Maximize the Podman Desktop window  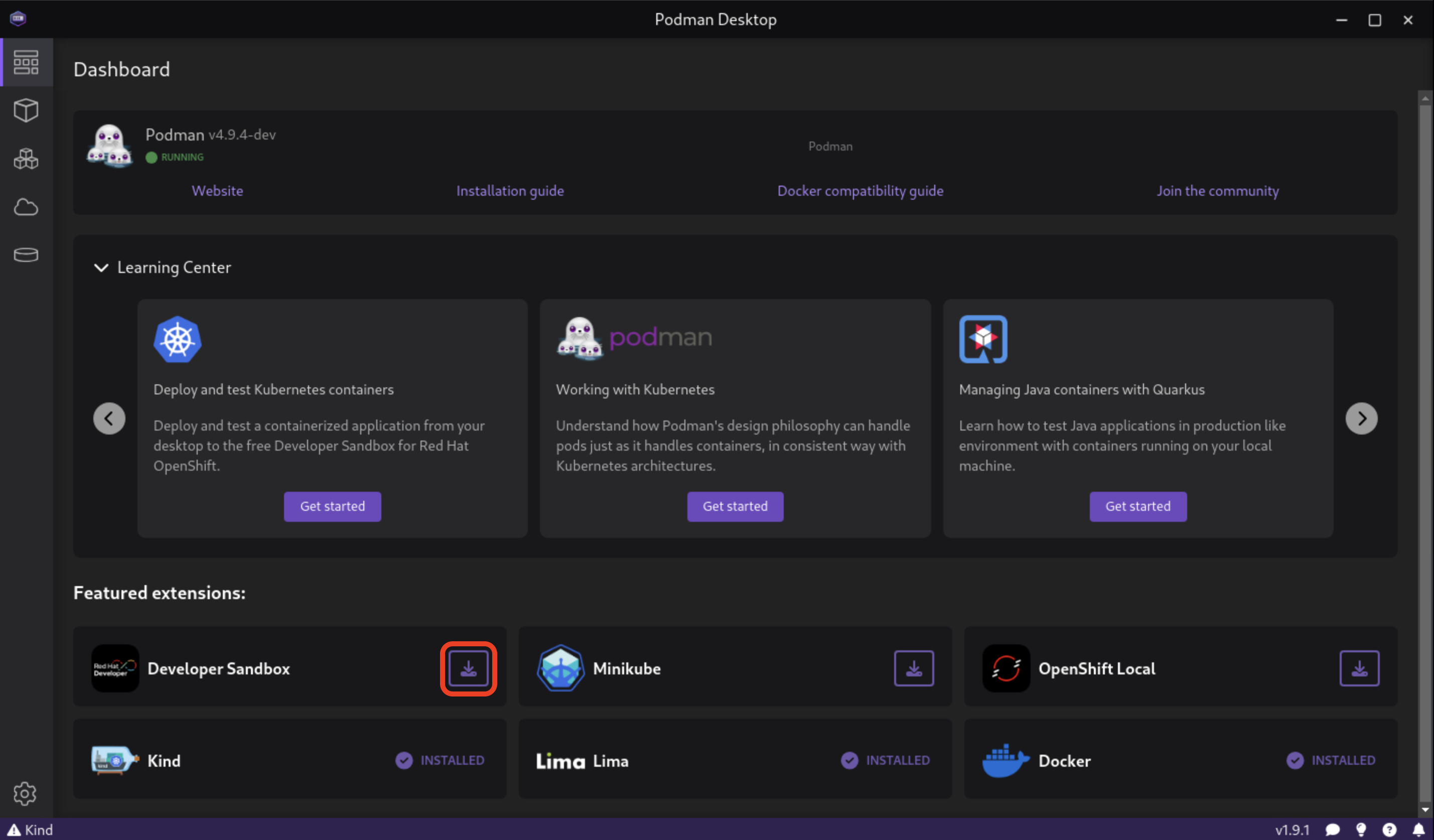tap(1374, 20)
